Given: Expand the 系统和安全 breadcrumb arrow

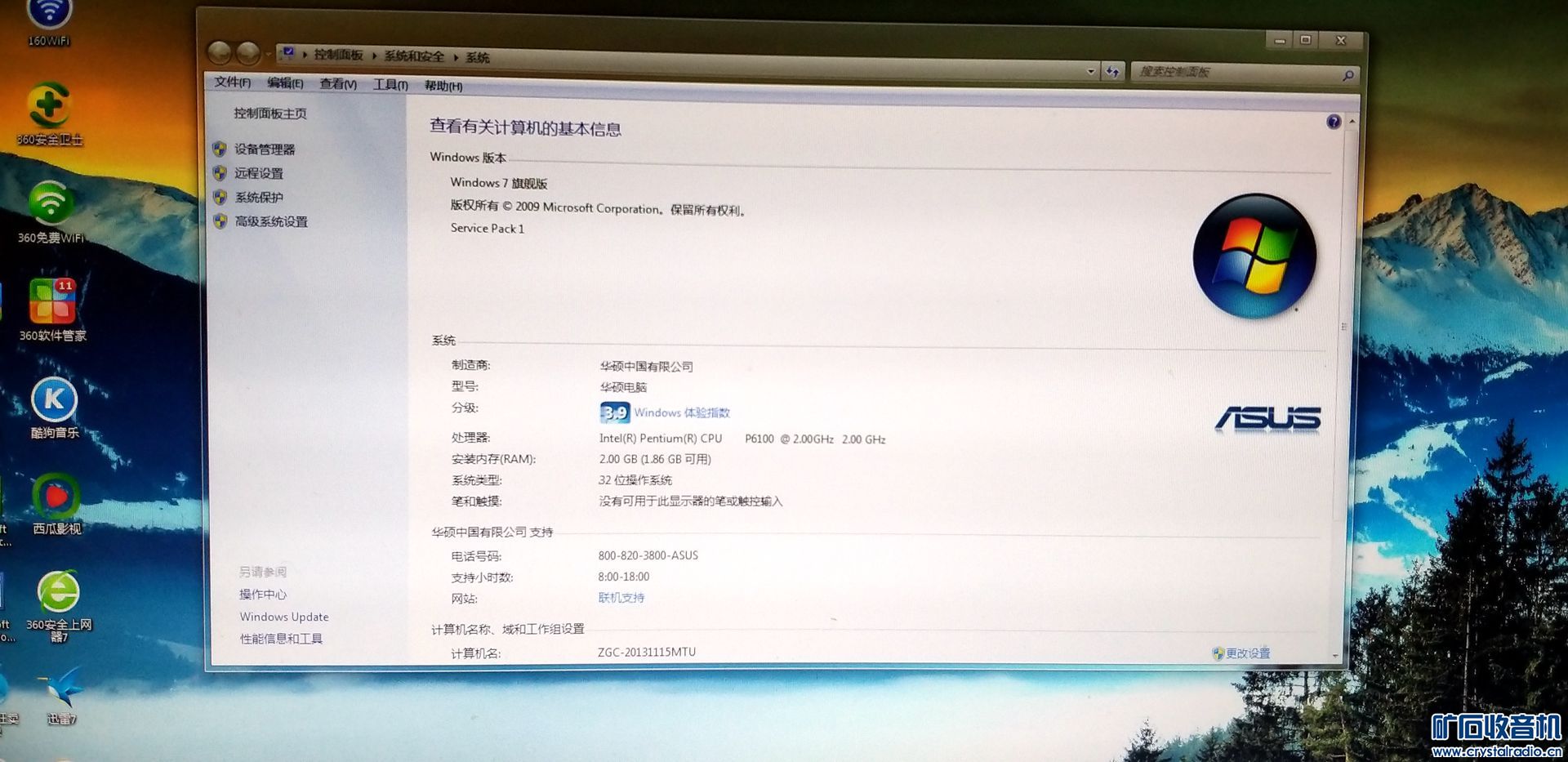Looking at the screenshot, I should 456,57.
